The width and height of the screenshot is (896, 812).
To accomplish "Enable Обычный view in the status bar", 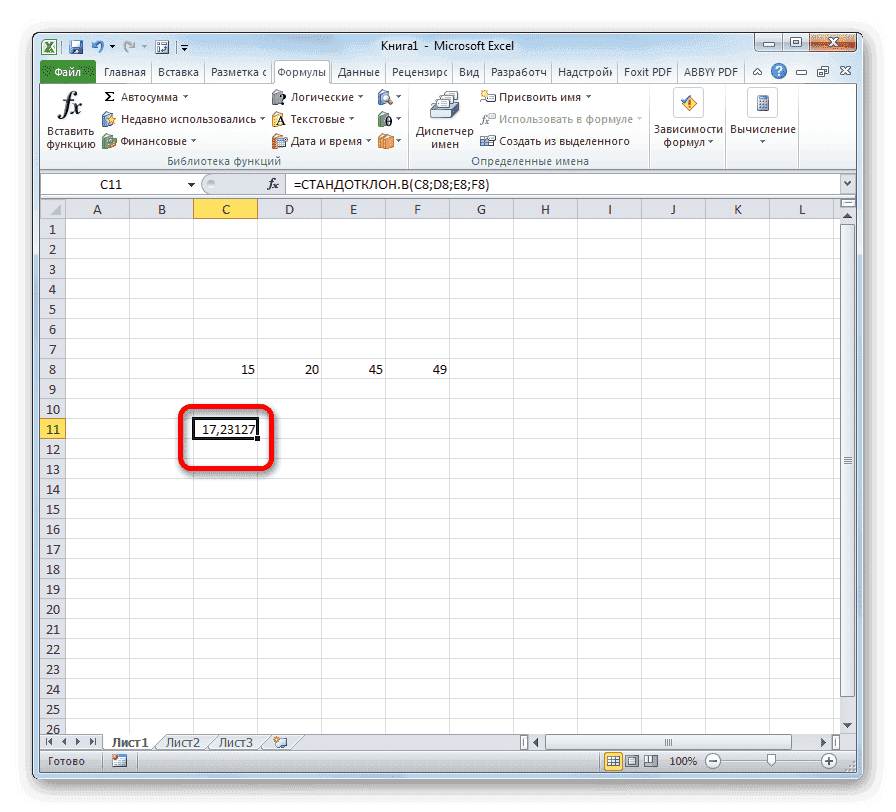I will (x=613, y=760).
